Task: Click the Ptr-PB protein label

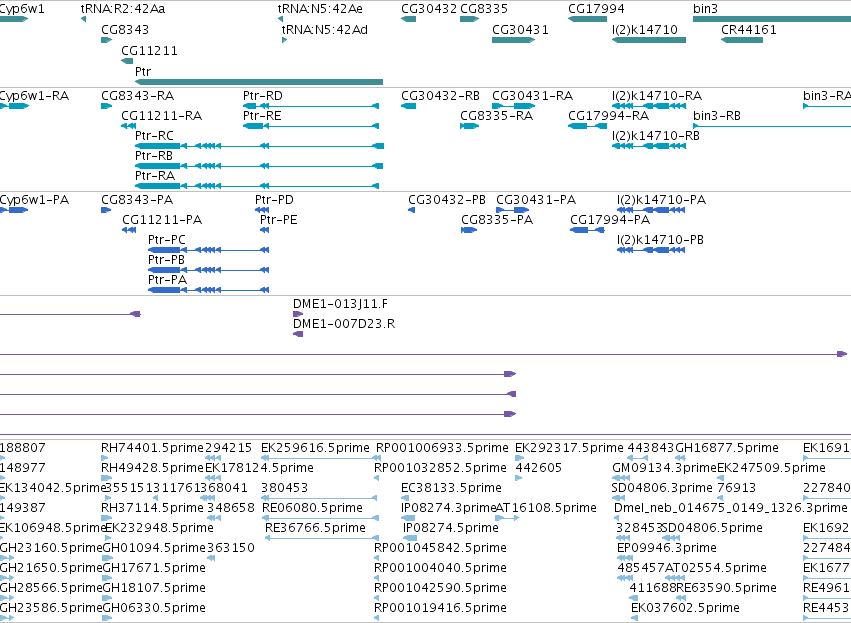Action: click(x=166, y=260)
